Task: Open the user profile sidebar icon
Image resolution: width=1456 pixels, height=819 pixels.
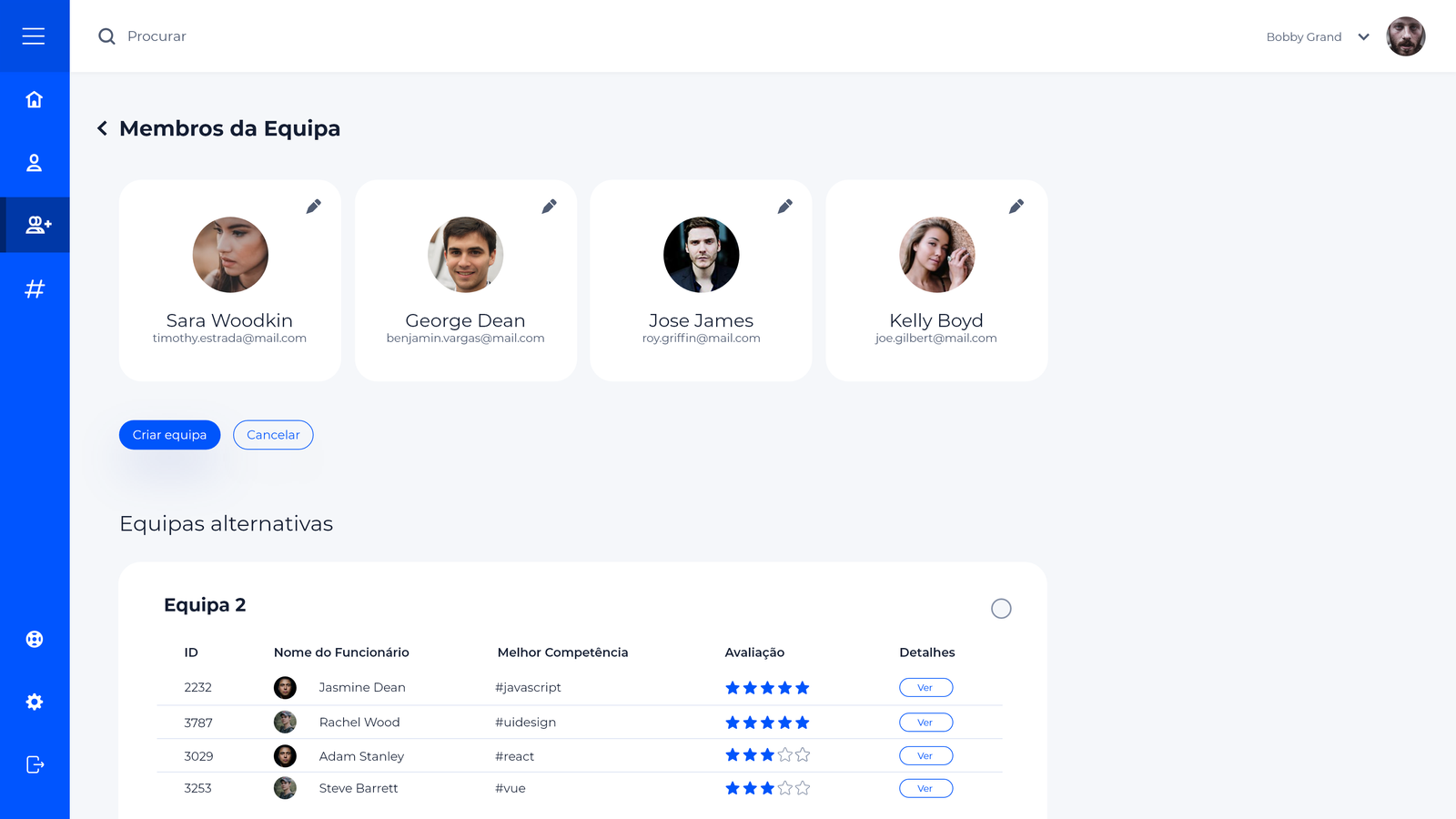Action: tap(34, 163)
